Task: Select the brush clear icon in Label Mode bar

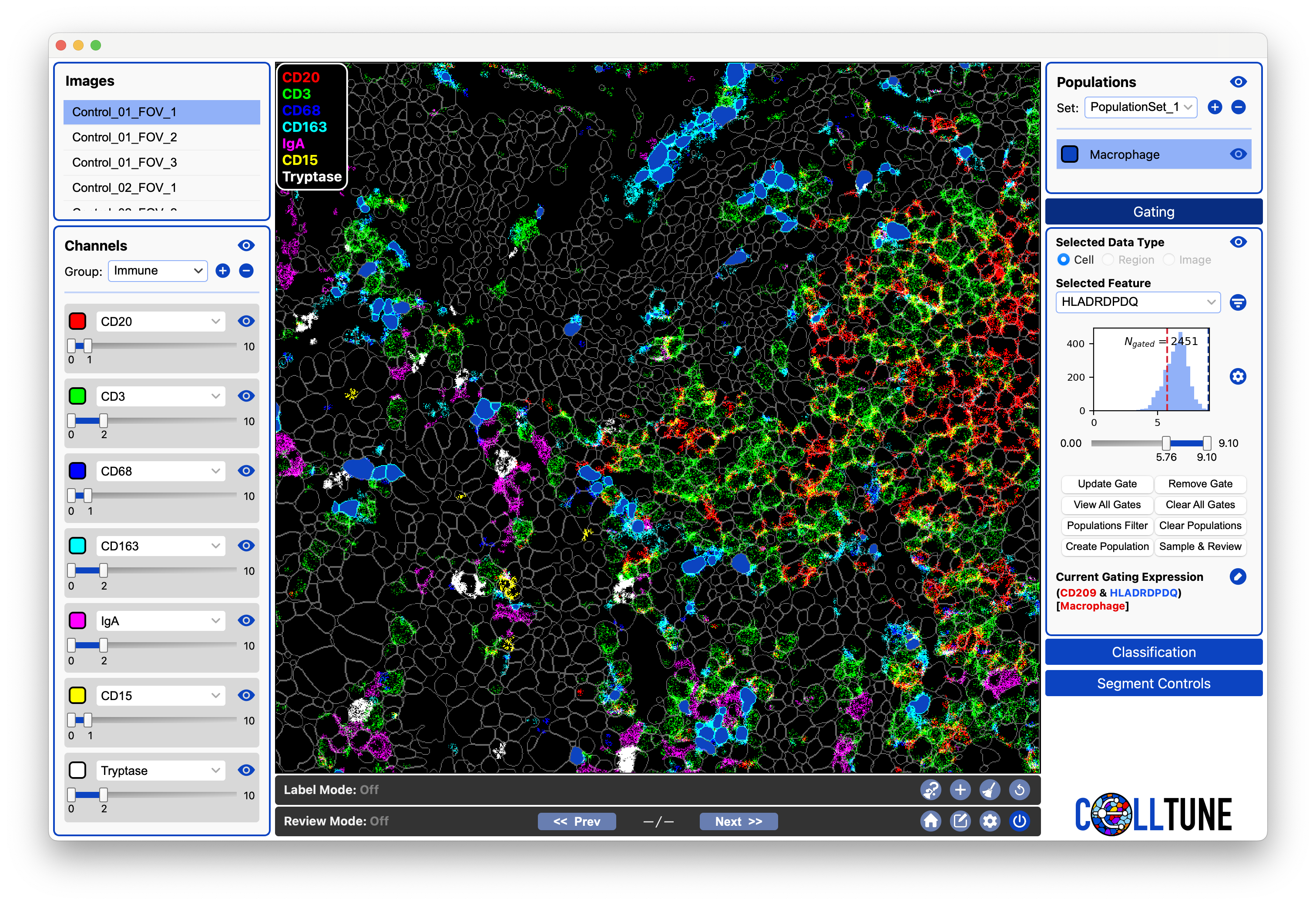Action: point(990,789)
